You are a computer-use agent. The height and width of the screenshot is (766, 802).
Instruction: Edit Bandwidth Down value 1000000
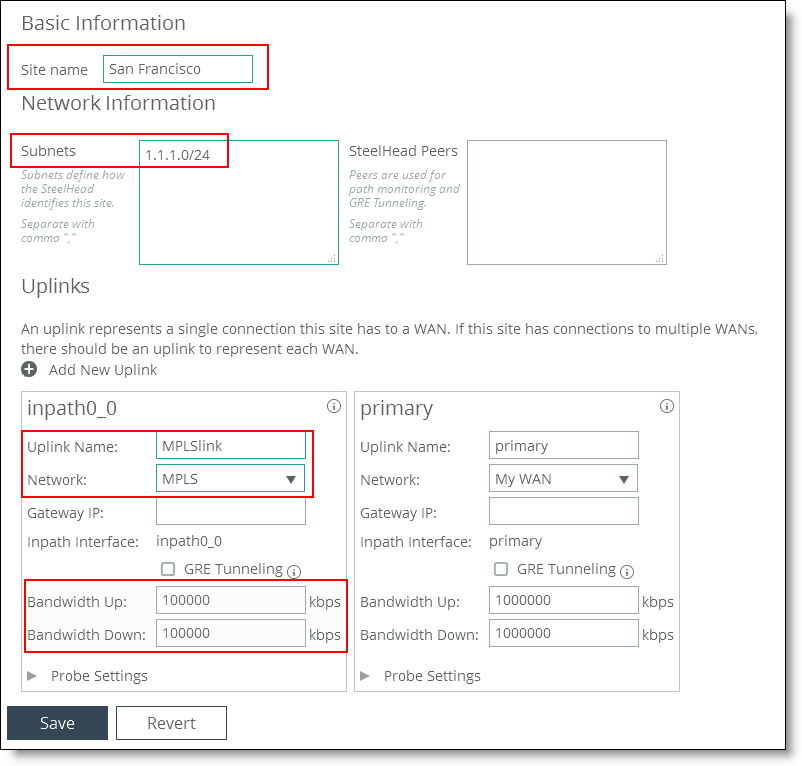(564, 633)
